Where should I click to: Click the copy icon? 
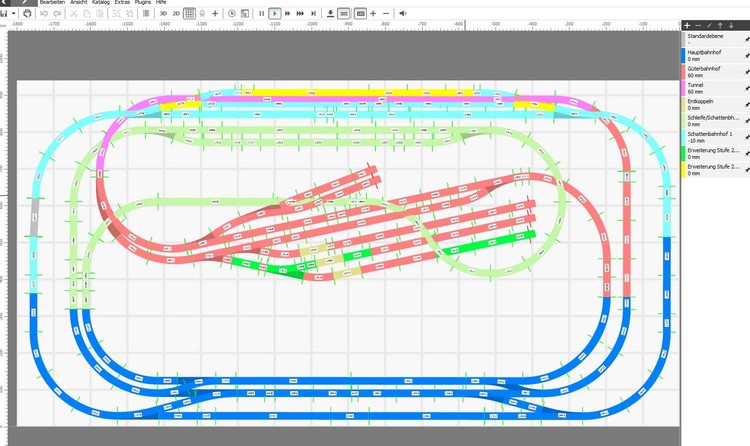point(87,13)
